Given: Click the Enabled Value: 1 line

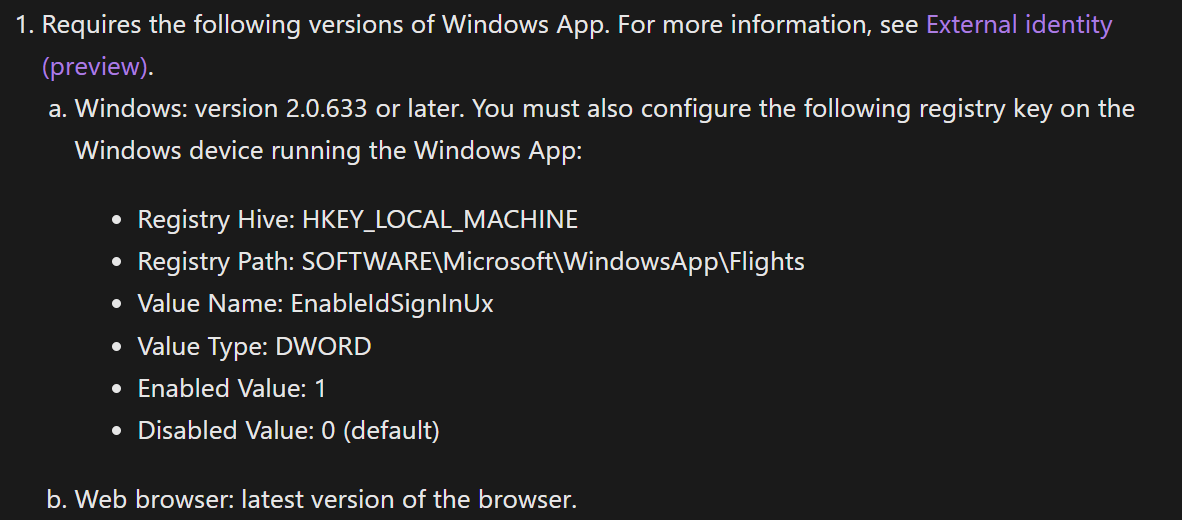Looking at the screenshot, I should (x=232, y=389).
